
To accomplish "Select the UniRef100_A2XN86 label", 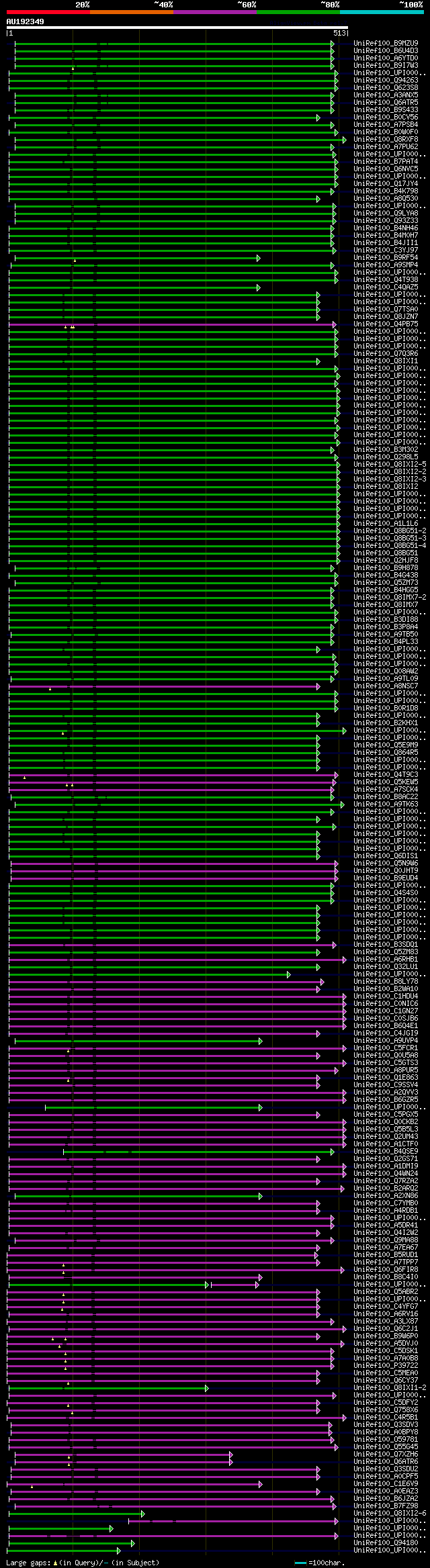I will (x=386, y=1196).
